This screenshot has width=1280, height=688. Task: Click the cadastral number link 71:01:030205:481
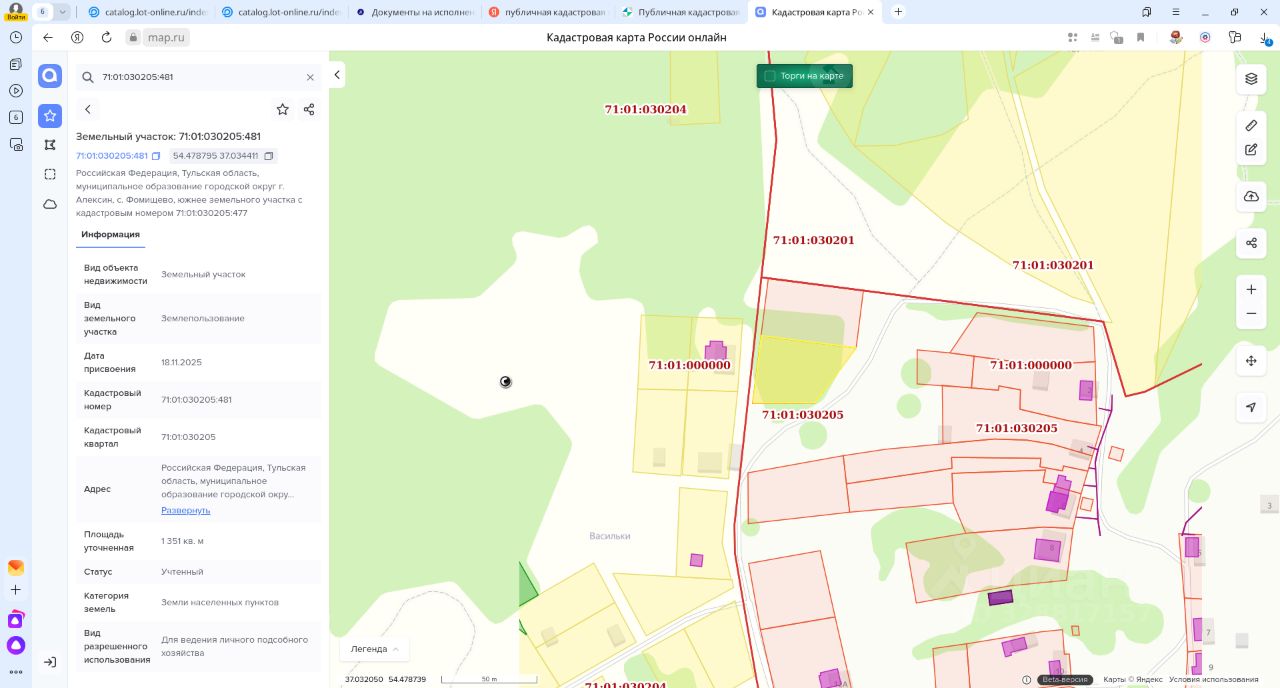pos(112,156)
